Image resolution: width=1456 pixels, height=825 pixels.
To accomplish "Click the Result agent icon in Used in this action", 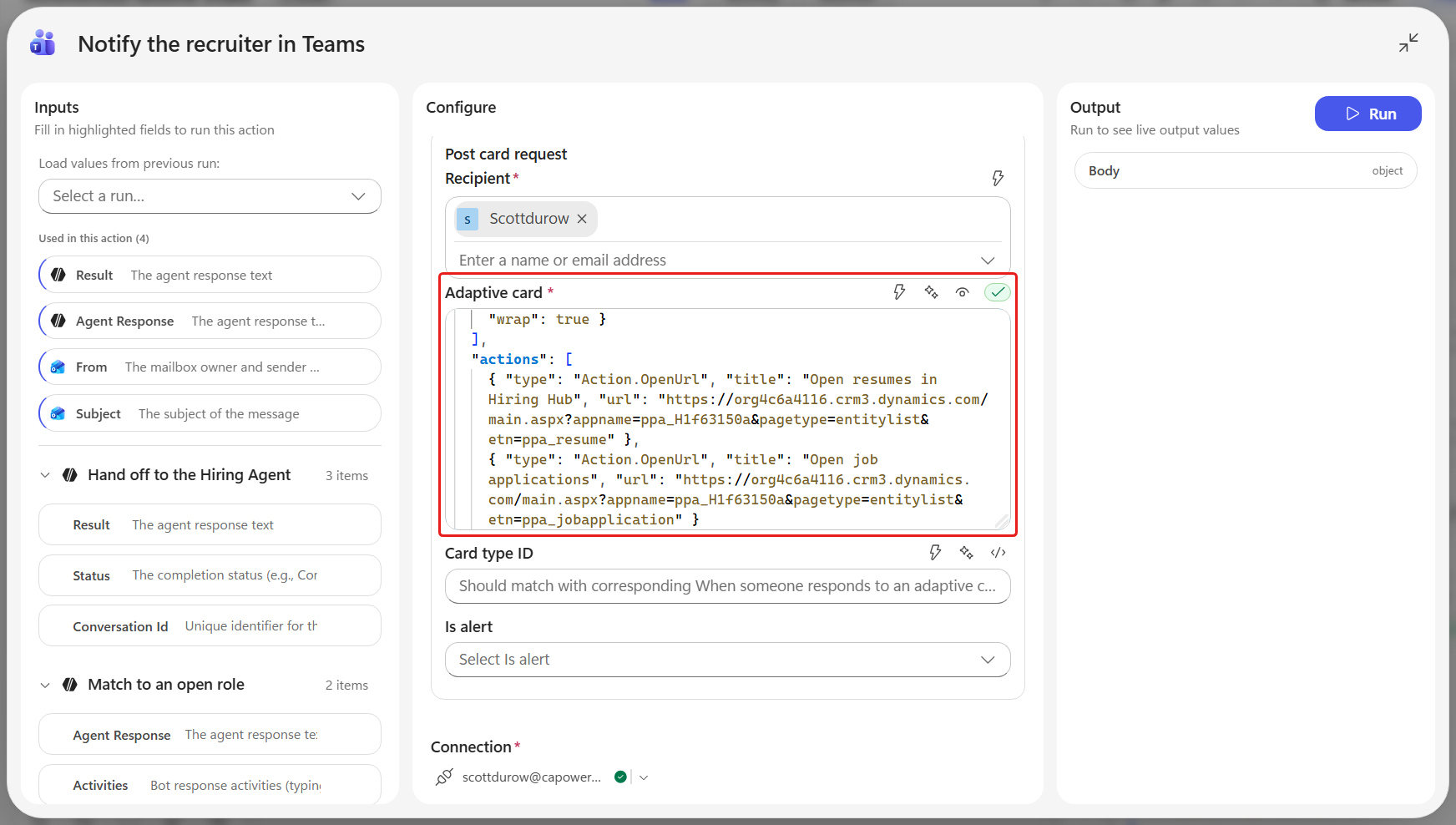I will pos(58,275).
